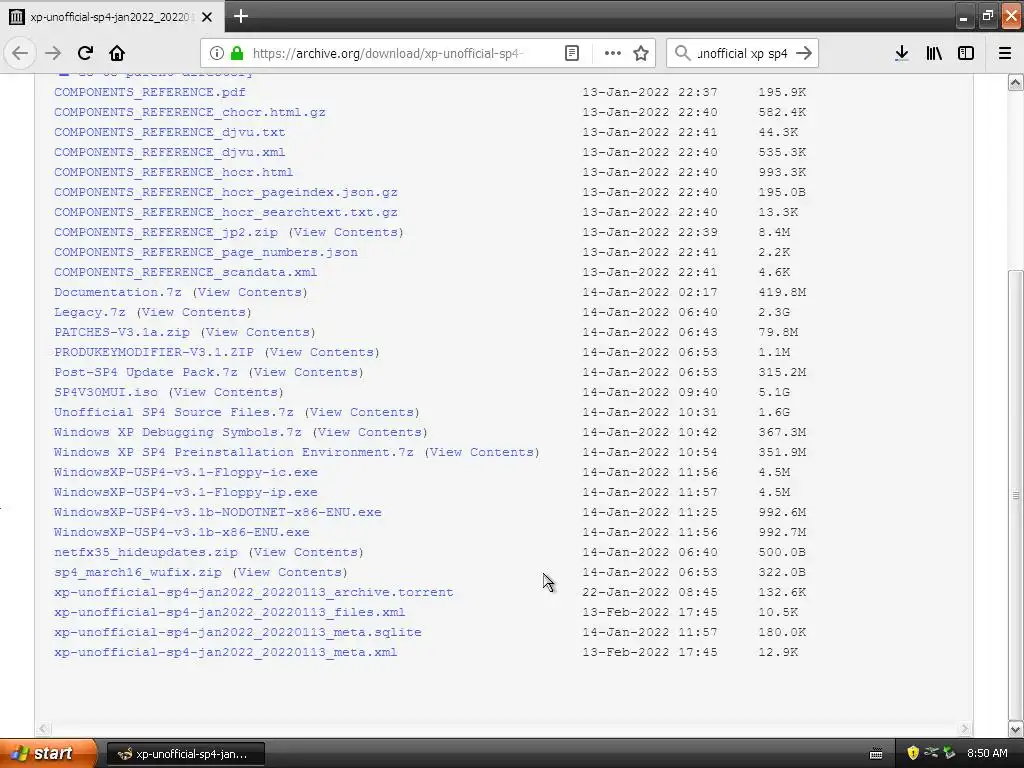Image resolution: width=1024 pixels, height=768 pixels.
Task: Open COMPONENTS_REFERENCE_scandata.xml
Action: 185,272
